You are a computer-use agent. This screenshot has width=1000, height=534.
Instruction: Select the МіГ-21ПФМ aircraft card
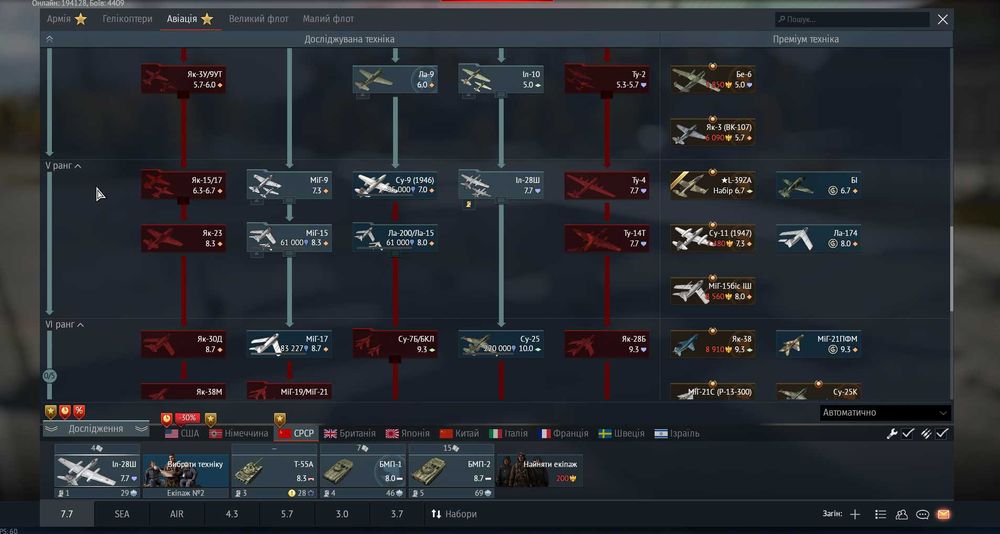[x=818, y=344]
